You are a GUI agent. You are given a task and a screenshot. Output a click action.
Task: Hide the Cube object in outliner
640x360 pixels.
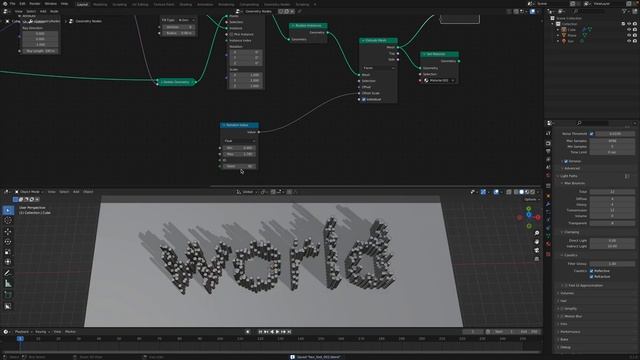click(x=629, y=29)
